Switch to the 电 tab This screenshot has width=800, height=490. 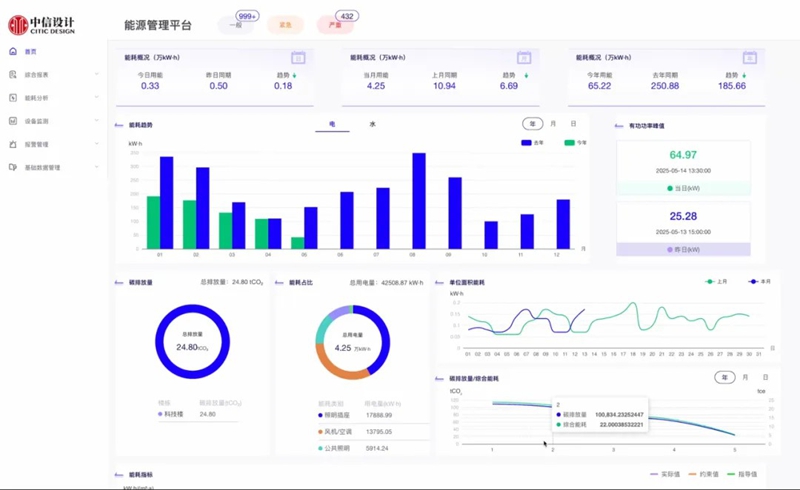tap(332, 124)
